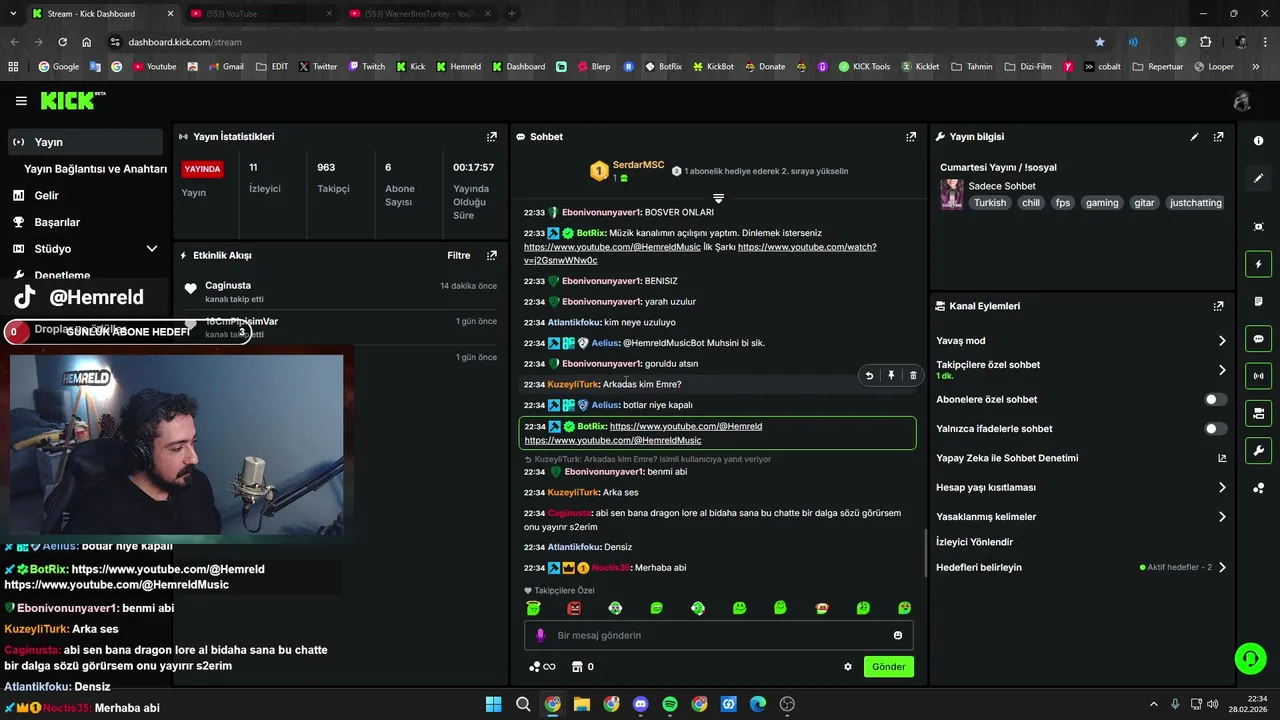Open the Filtre activity feed filter

pos(458,256)
